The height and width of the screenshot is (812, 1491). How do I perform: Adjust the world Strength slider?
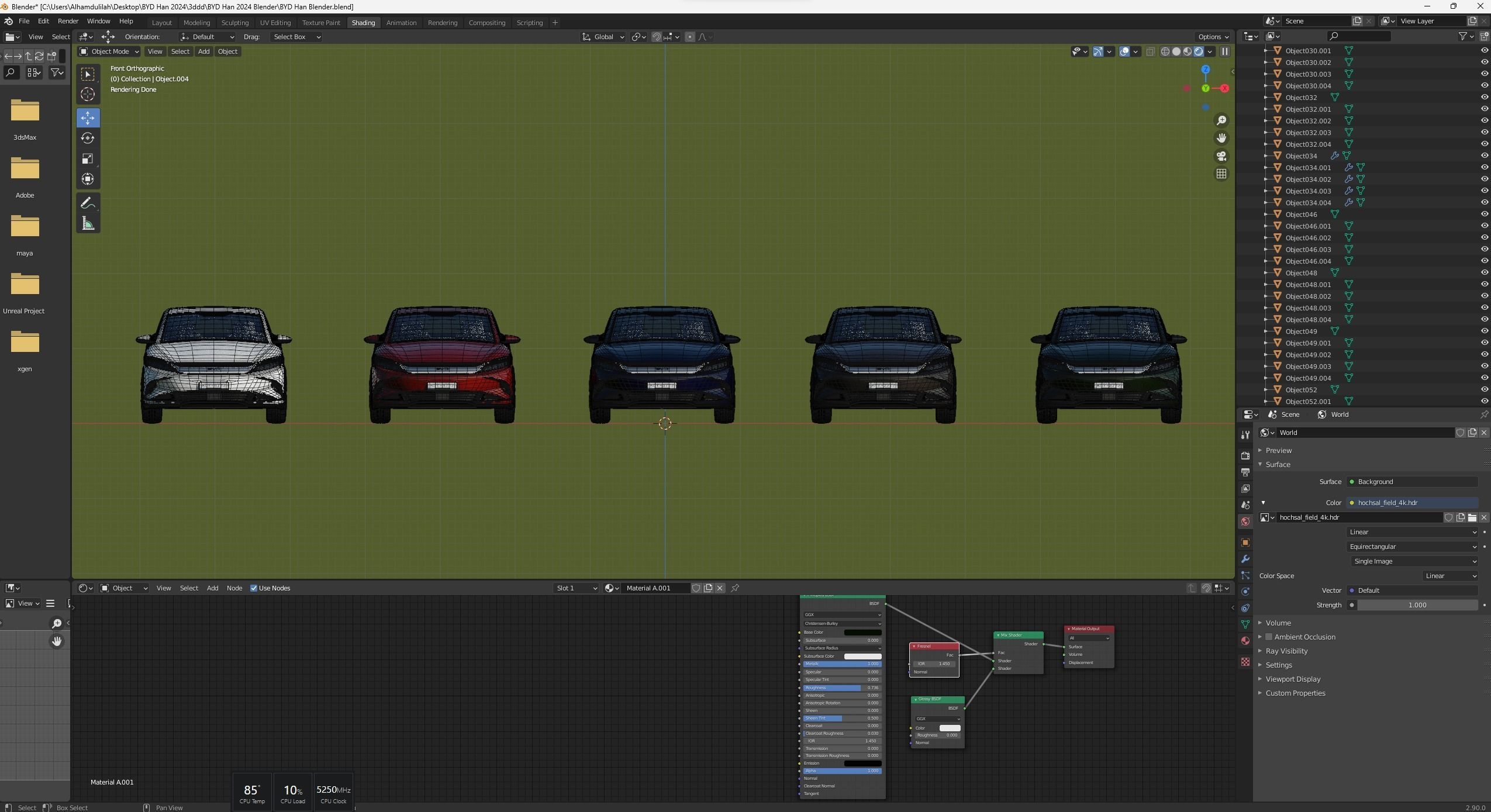[x=1417, y=605]
